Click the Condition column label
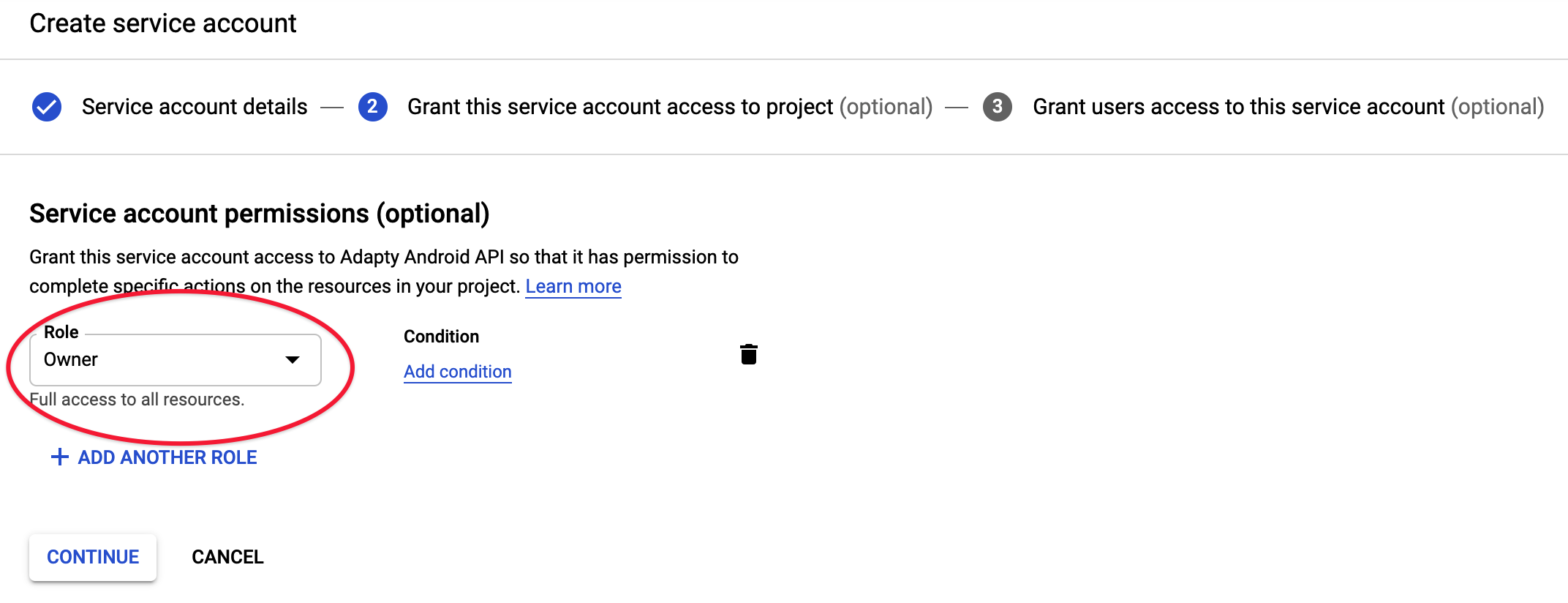1568x603 pixels. pos(441,337)
